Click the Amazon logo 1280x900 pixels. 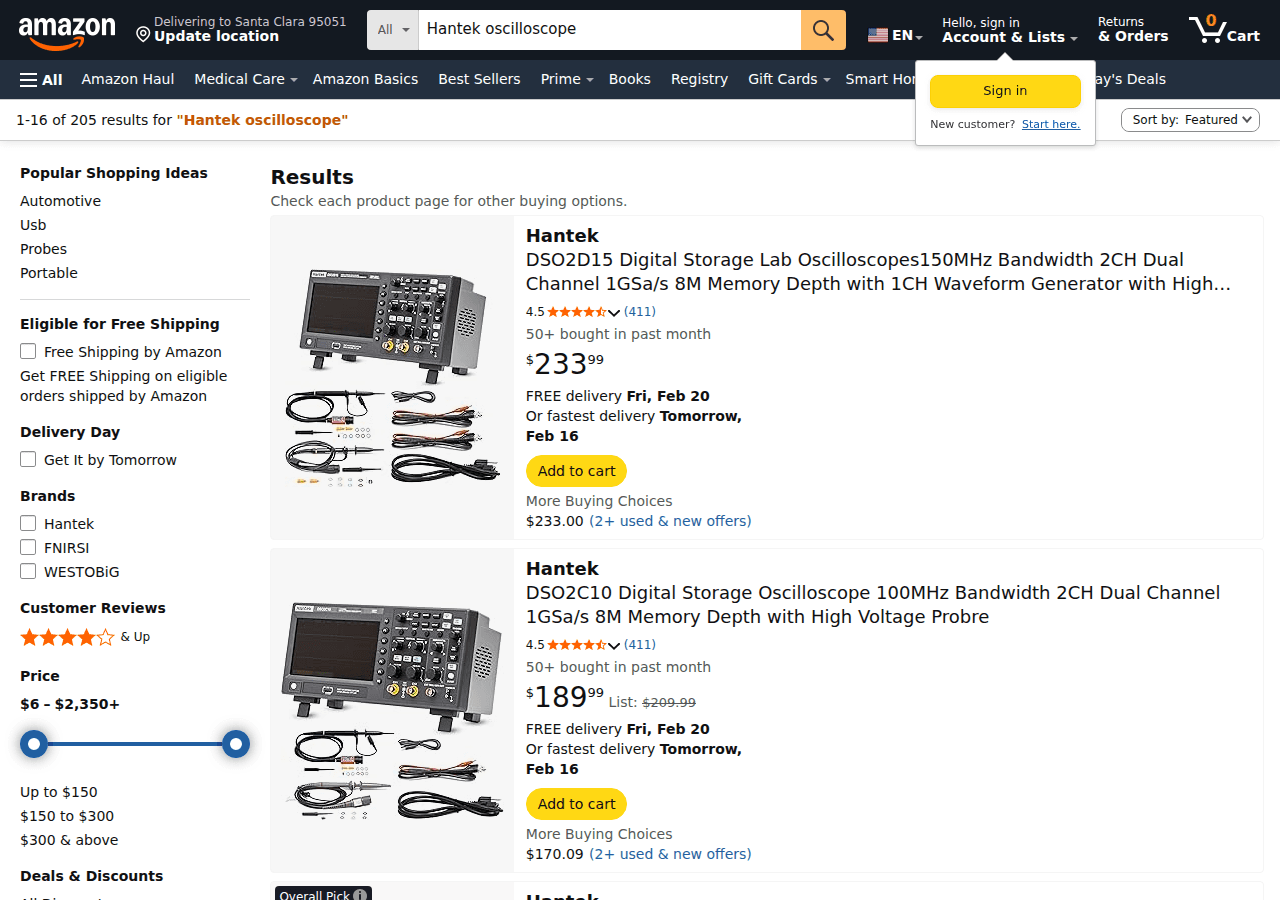[66, 31]
